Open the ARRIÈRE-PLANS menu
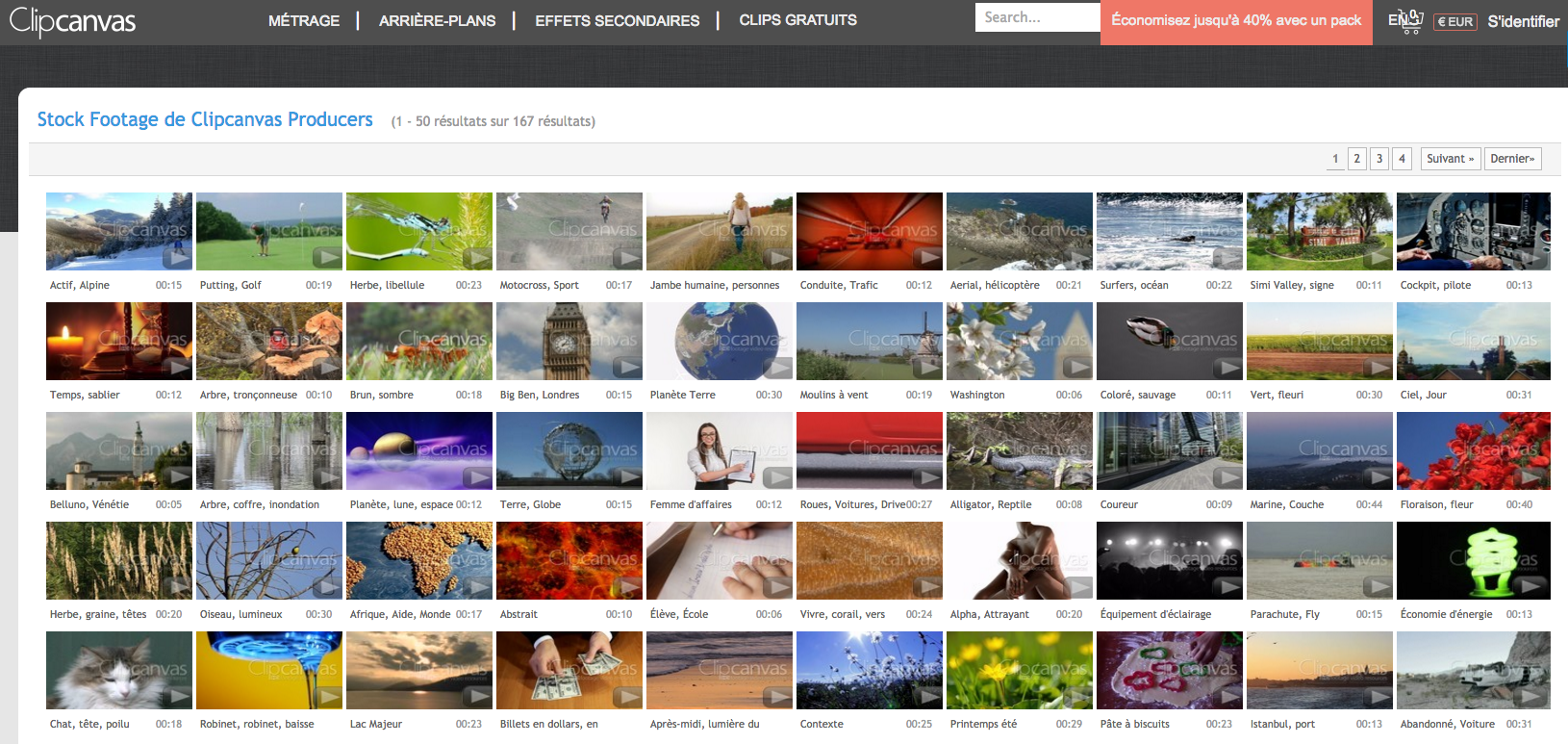Viewport: 1568px width, 744px height. 438,20
